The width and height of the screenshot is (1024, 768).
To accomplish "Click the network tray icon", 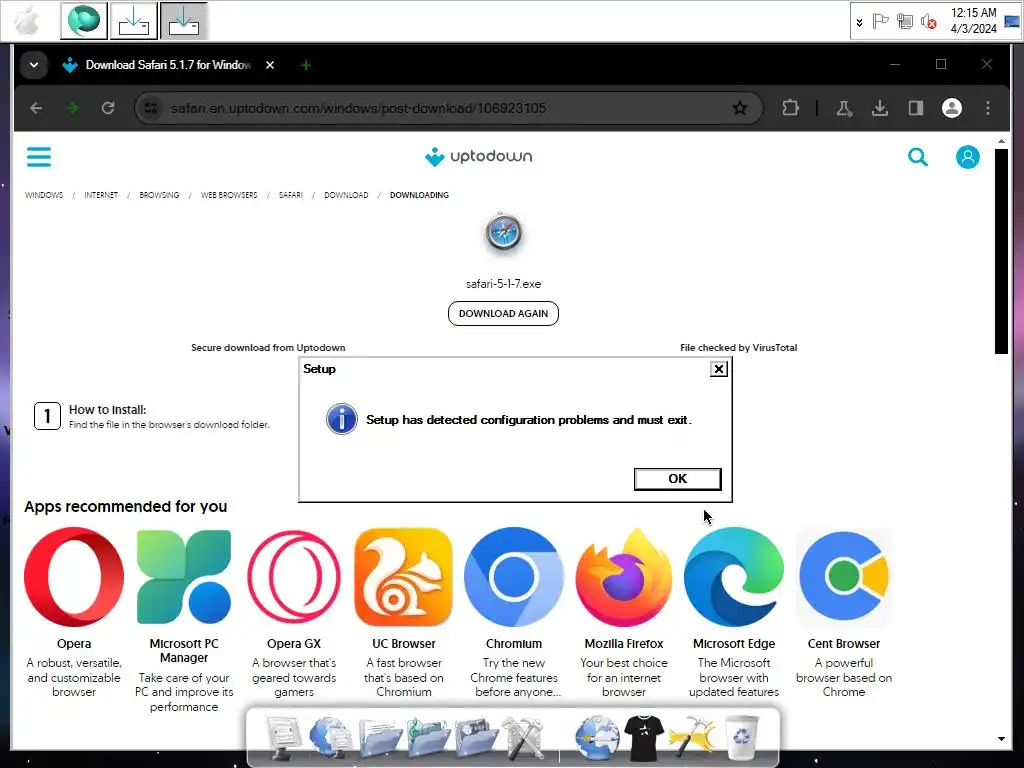I will (x=904, y=22).
